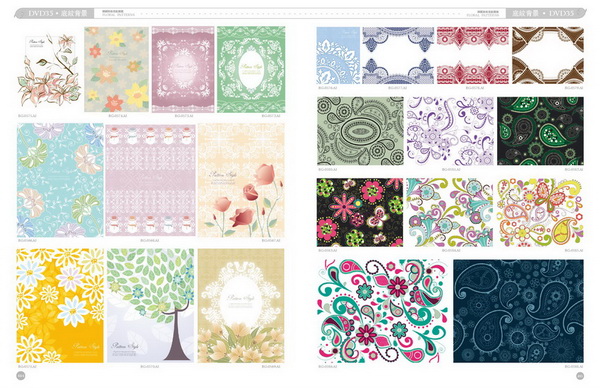Select the light blue lace doily thumbnail
This screenshot has width=600, height=388.
pos(338,55)
